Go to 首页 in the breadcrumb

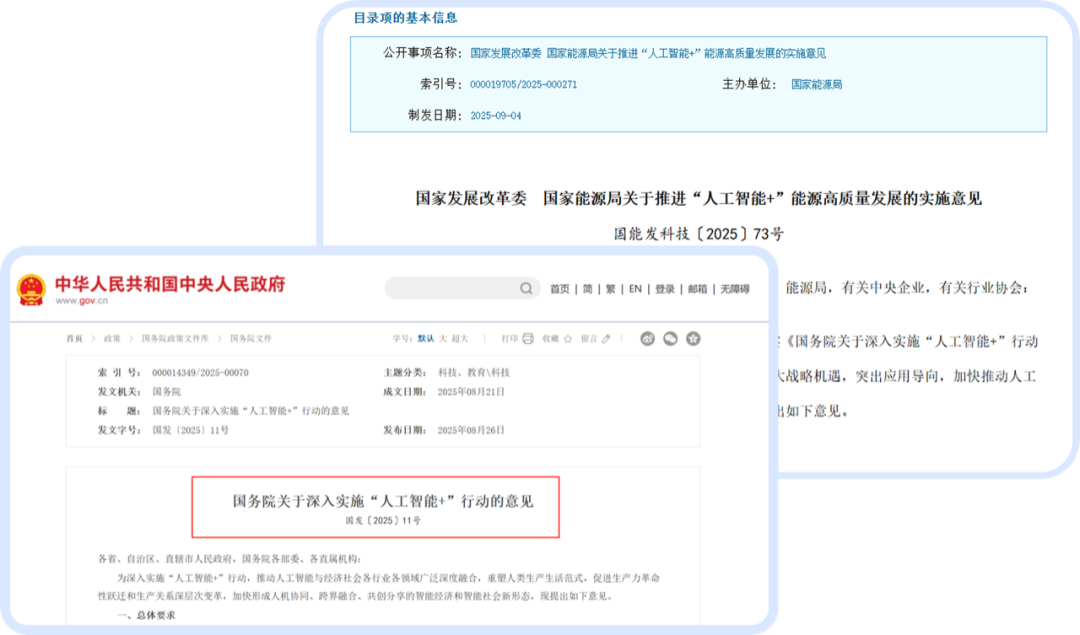point(74,339)
